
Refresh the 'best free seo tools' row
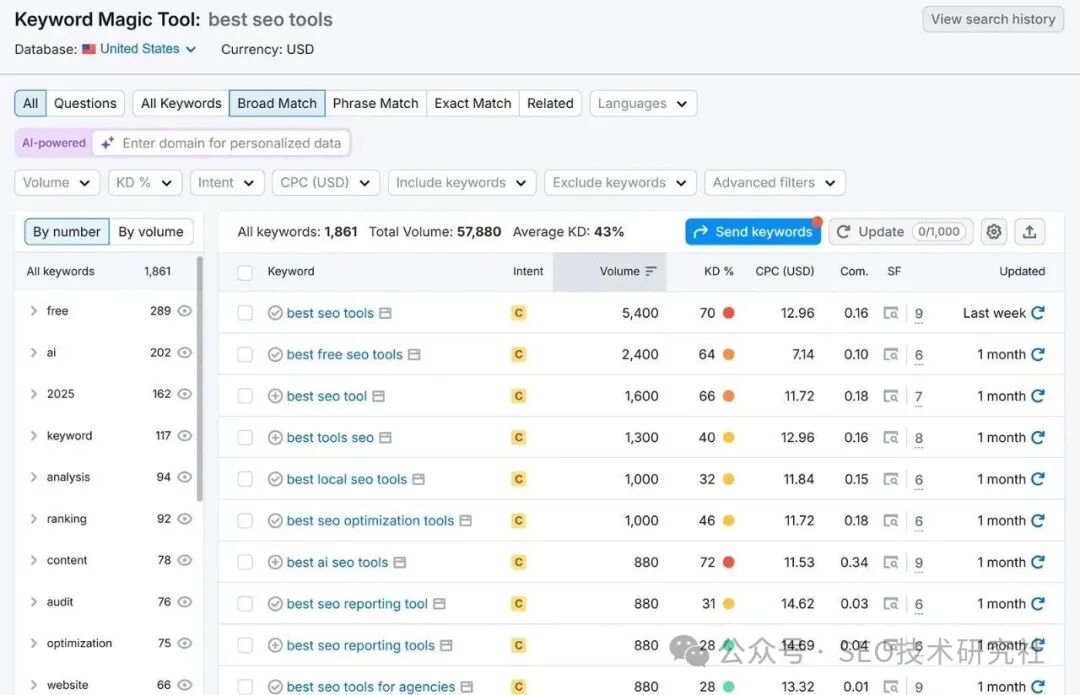point(1038,354)
